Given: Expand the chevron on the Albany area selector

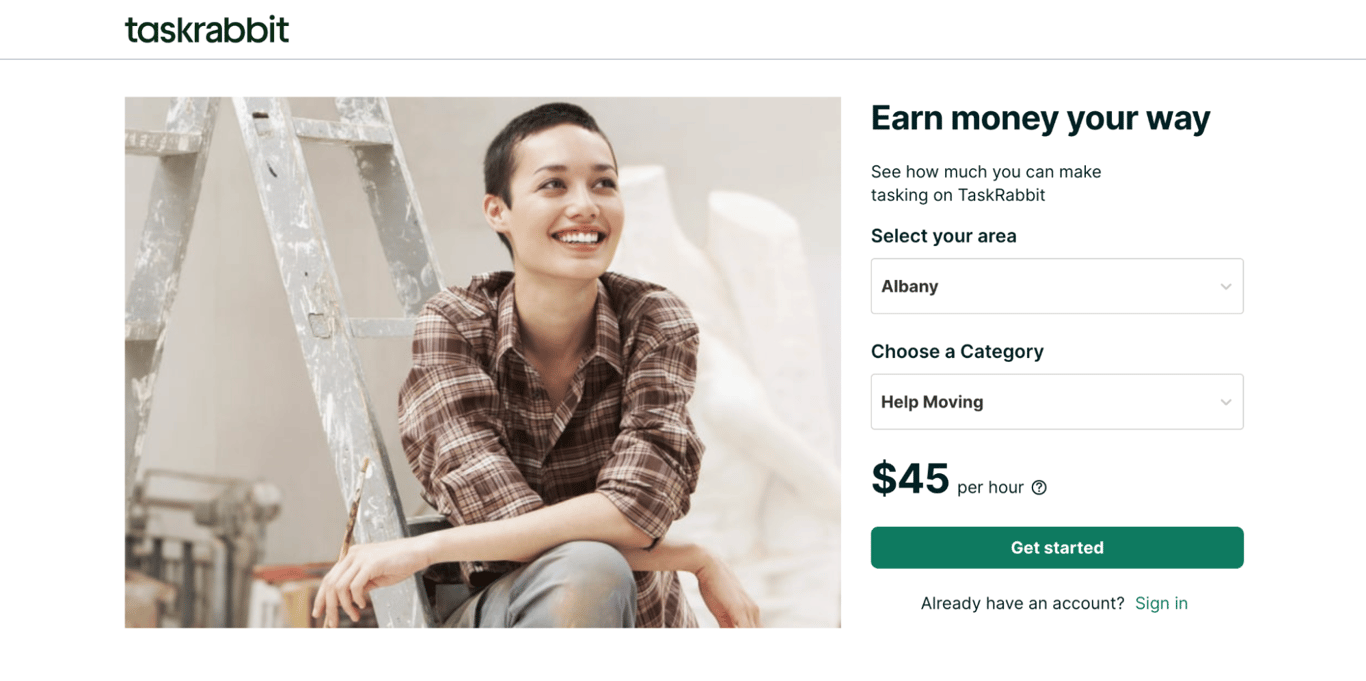Looking at the screenshot, I should pyautogui.click(x=1226, y=286).
